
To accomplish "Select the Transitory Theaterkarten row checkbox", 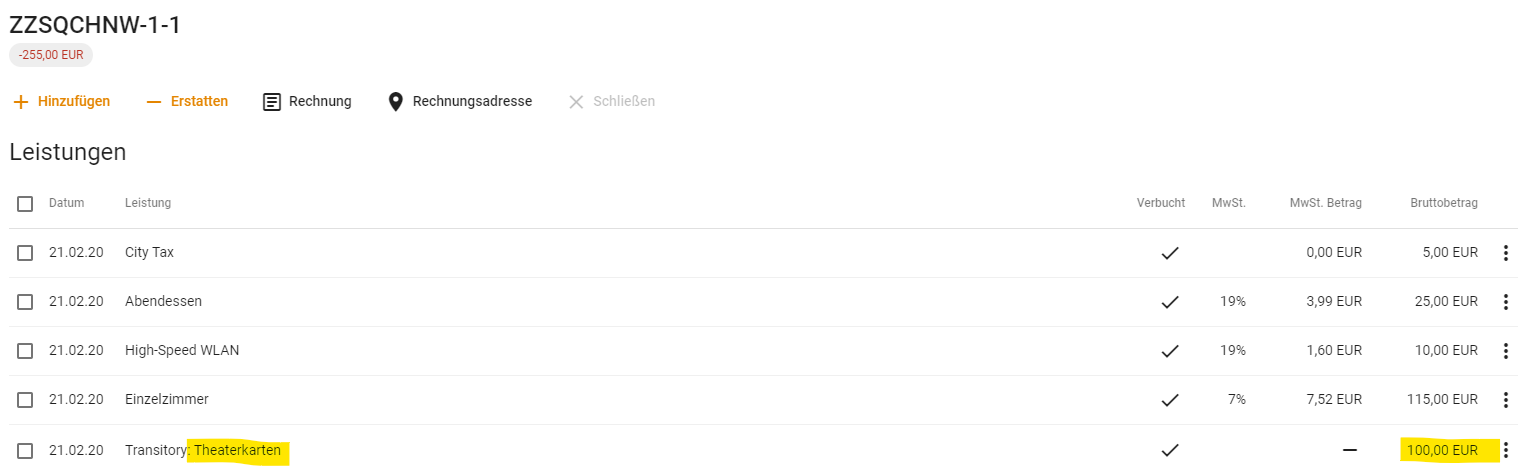I will click(x=25, y=451).
